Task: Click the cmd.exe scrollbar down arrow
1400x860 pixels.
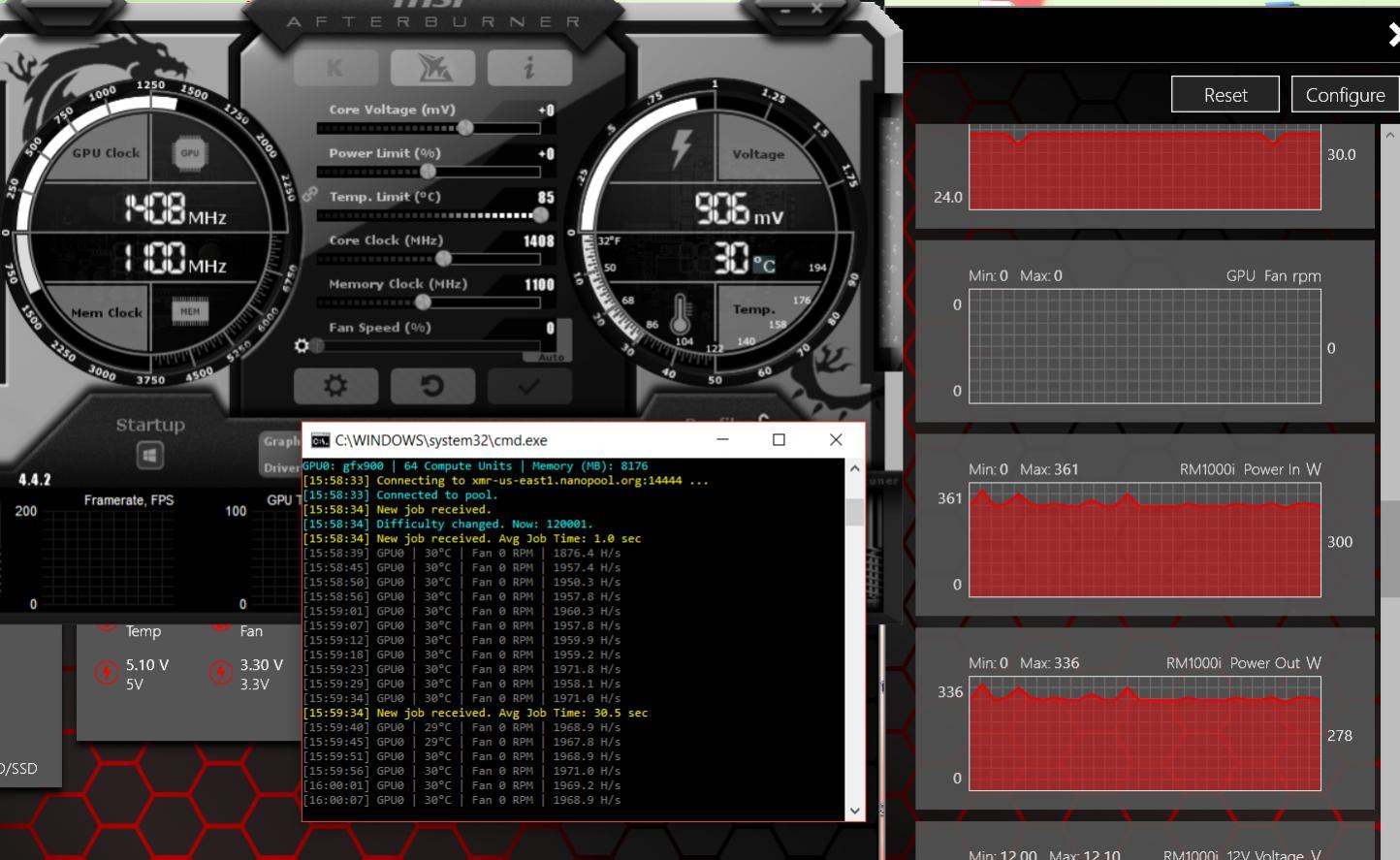Action: pos(854,811)
